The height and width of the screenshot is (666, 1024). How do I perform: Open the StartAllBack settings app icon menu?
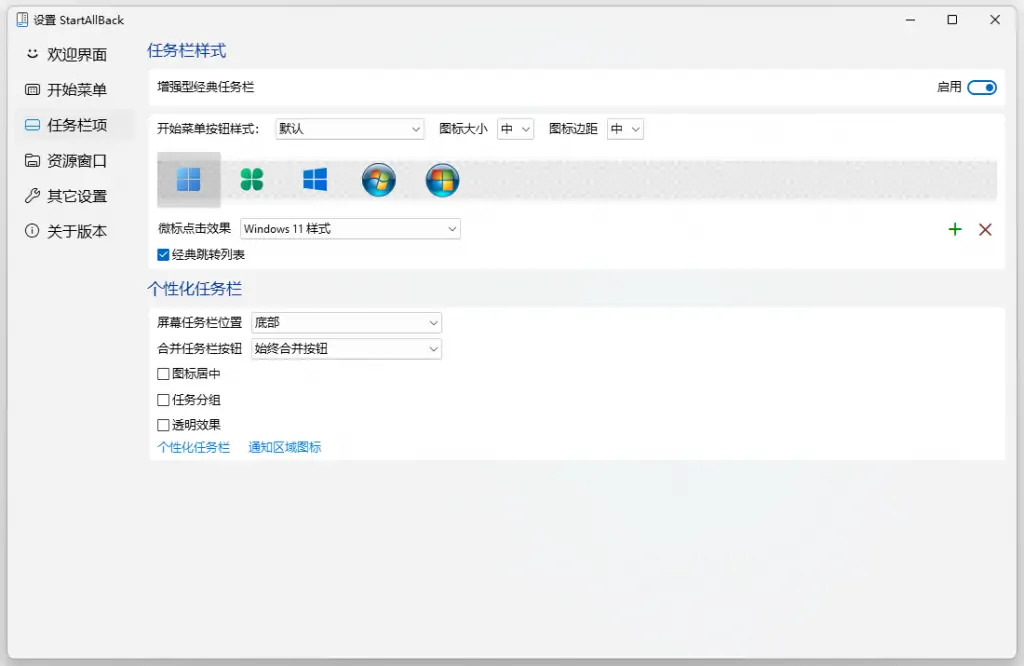21,19
